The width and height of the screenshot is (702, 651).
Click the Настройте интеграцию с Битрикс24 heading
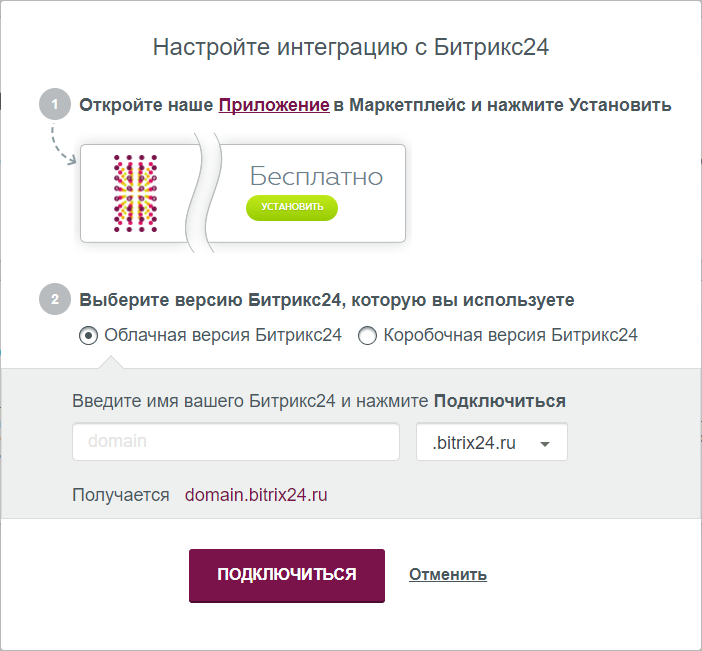(x=350, y=47)
